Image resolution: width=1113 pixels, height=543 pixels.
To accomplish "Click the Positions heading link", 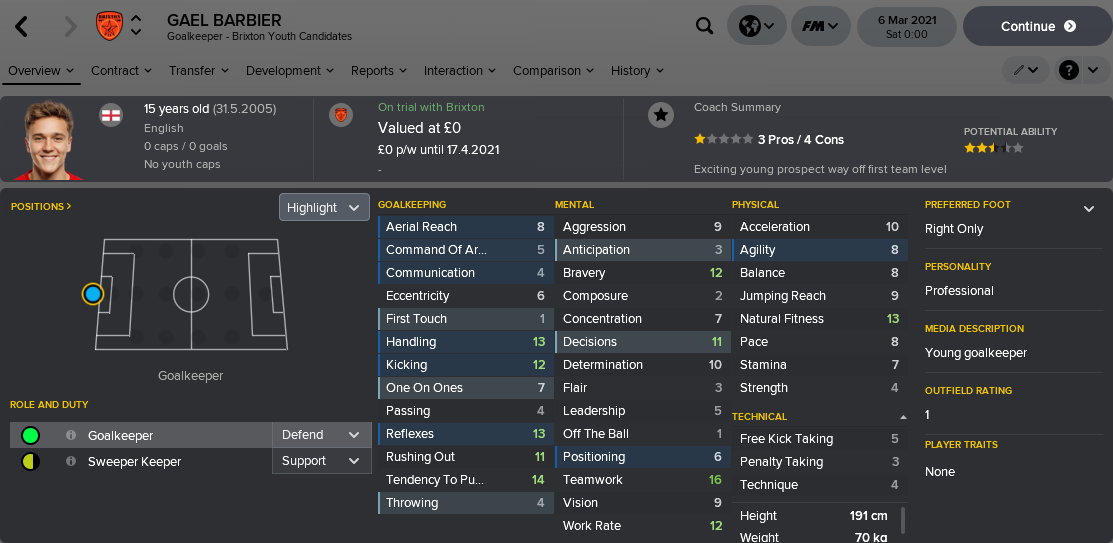I will pos(41,206).
